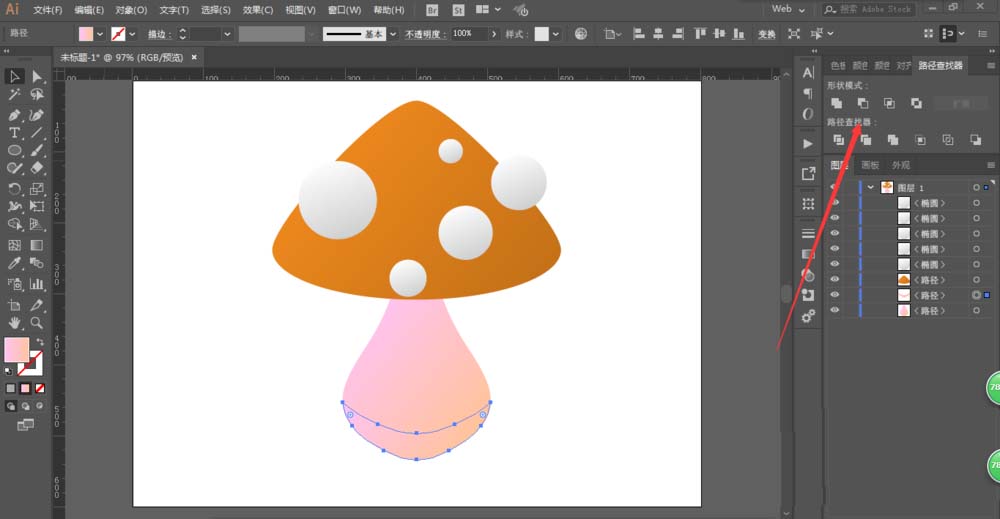This screenshot has height=519, width=1000.
Task: Click the Recolor Artwork wheel icon
Action: click(581, 33)
